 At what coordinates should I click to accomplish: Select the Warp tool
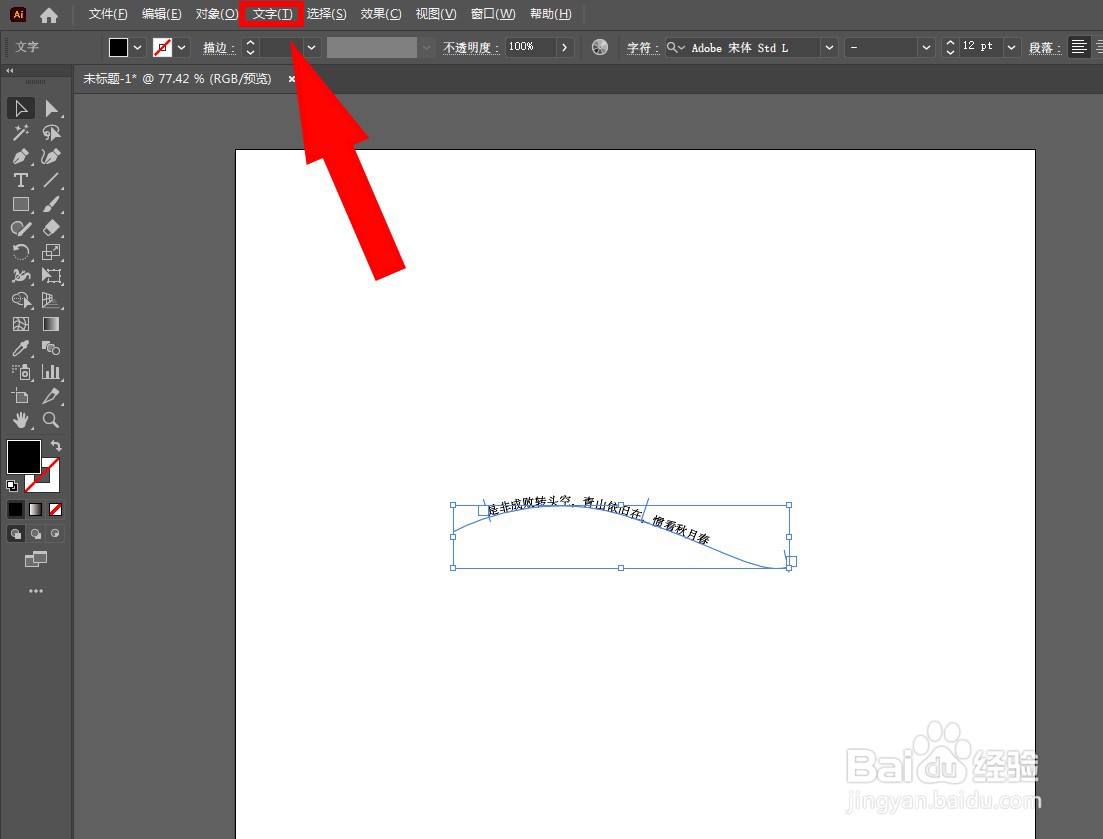pyautogui.click(x=20, y=276)
